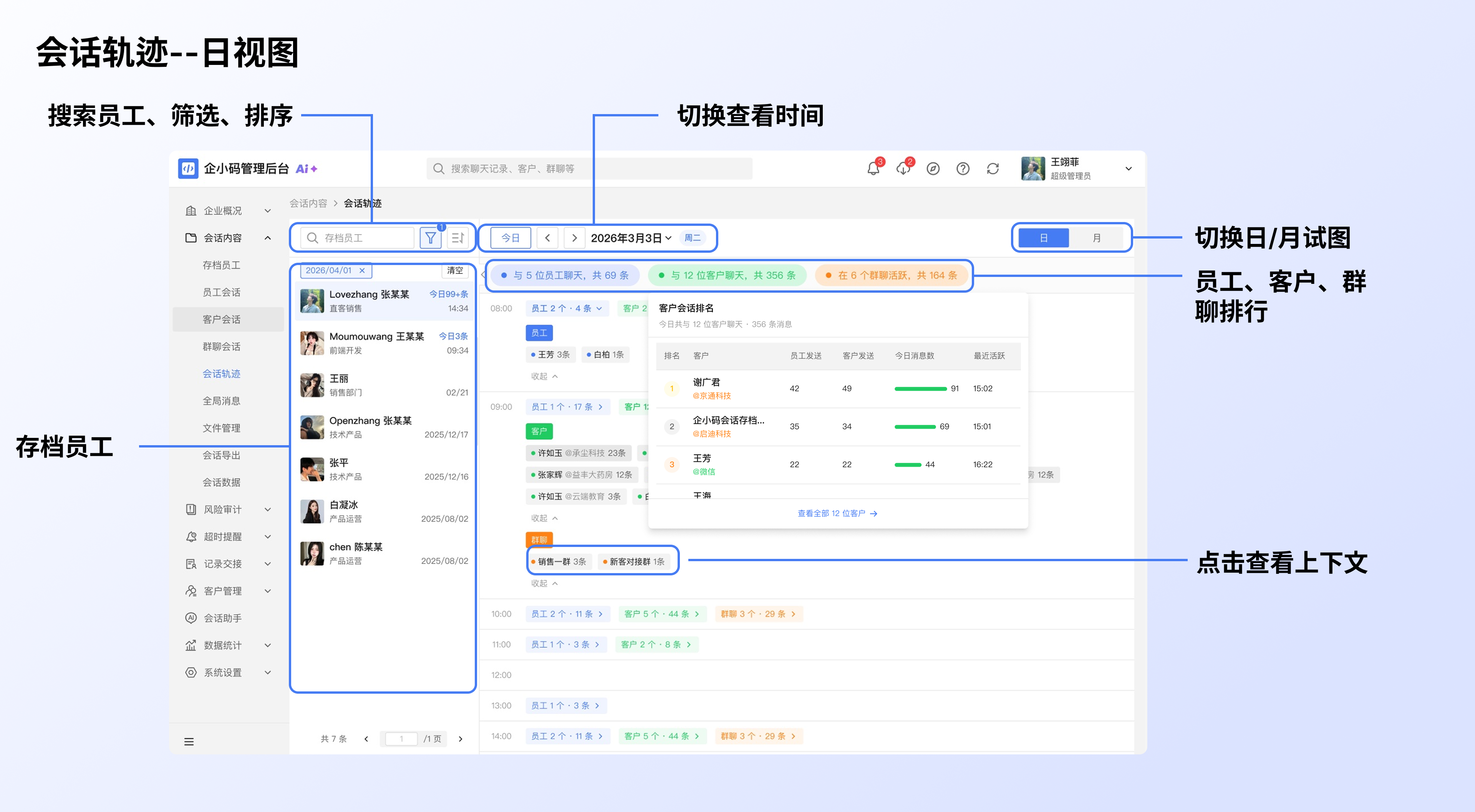The height and width of the screenshot is (812, 1475).
Task: Switch to 日 day view
Action: [1043, 238]
